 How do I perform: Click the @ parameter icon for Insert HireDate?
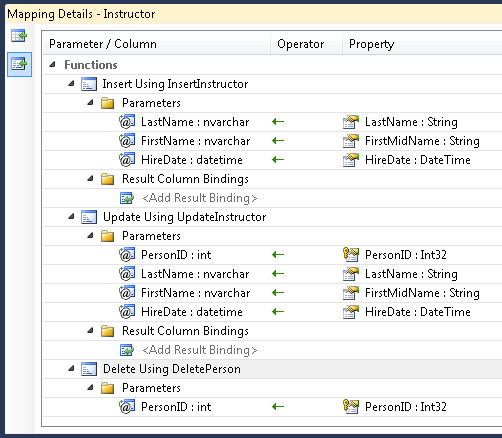click(x=127, y=160)
